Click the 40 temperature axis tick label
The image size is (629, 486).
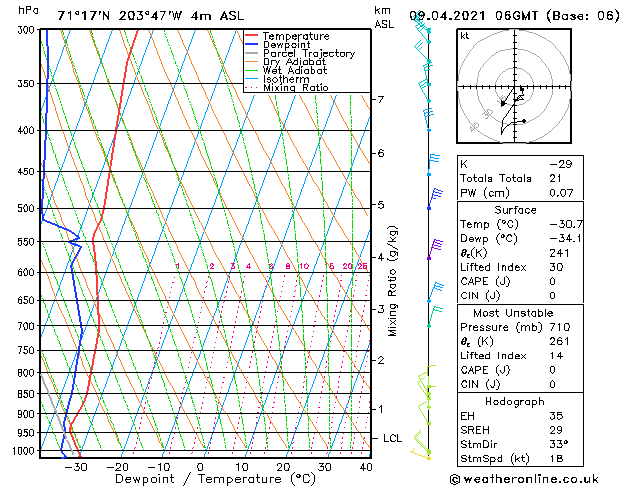click(366, 467)
